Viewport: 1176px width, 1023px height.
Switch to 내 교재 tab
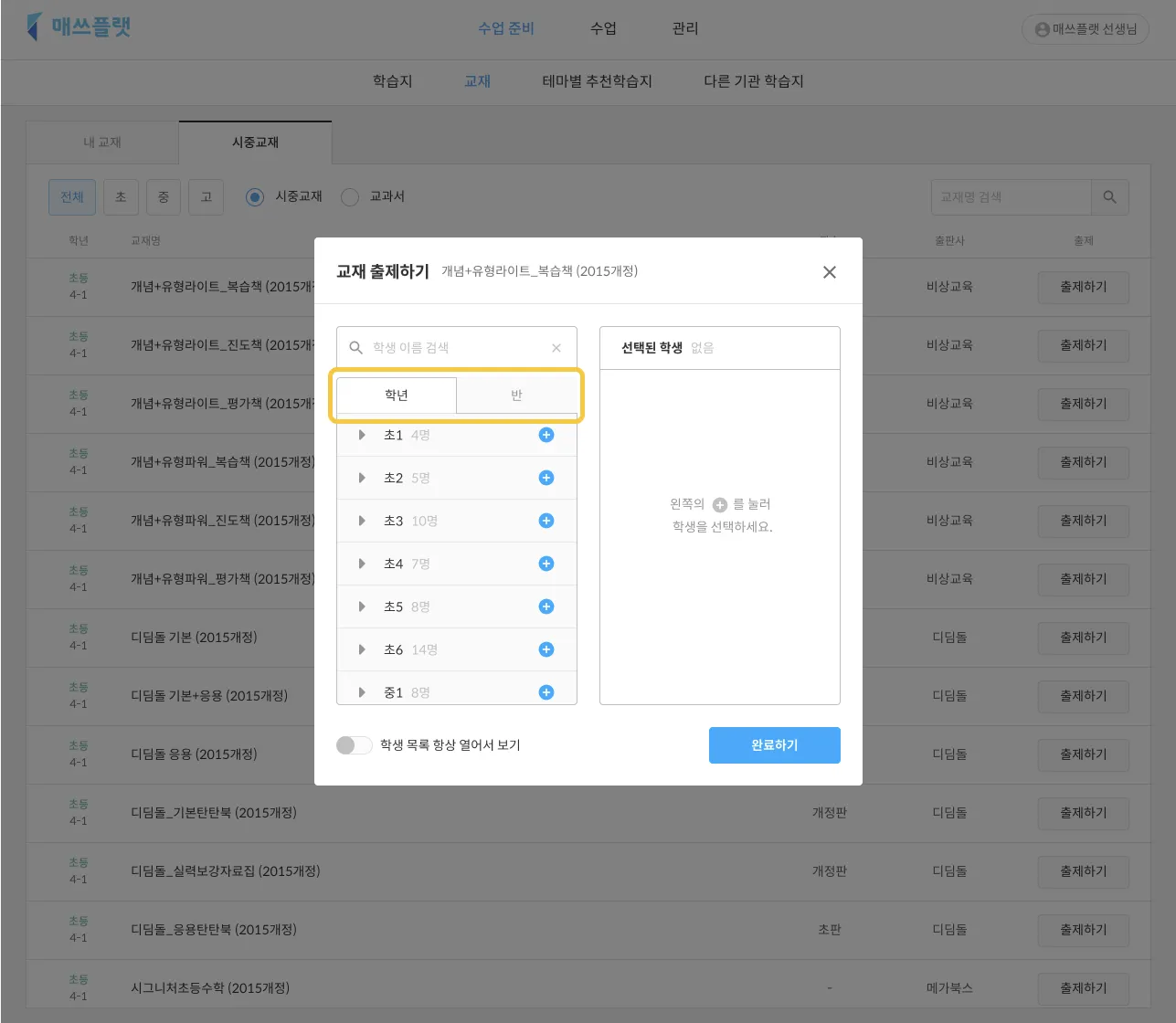pyautogui.click(x=102, y=142)
